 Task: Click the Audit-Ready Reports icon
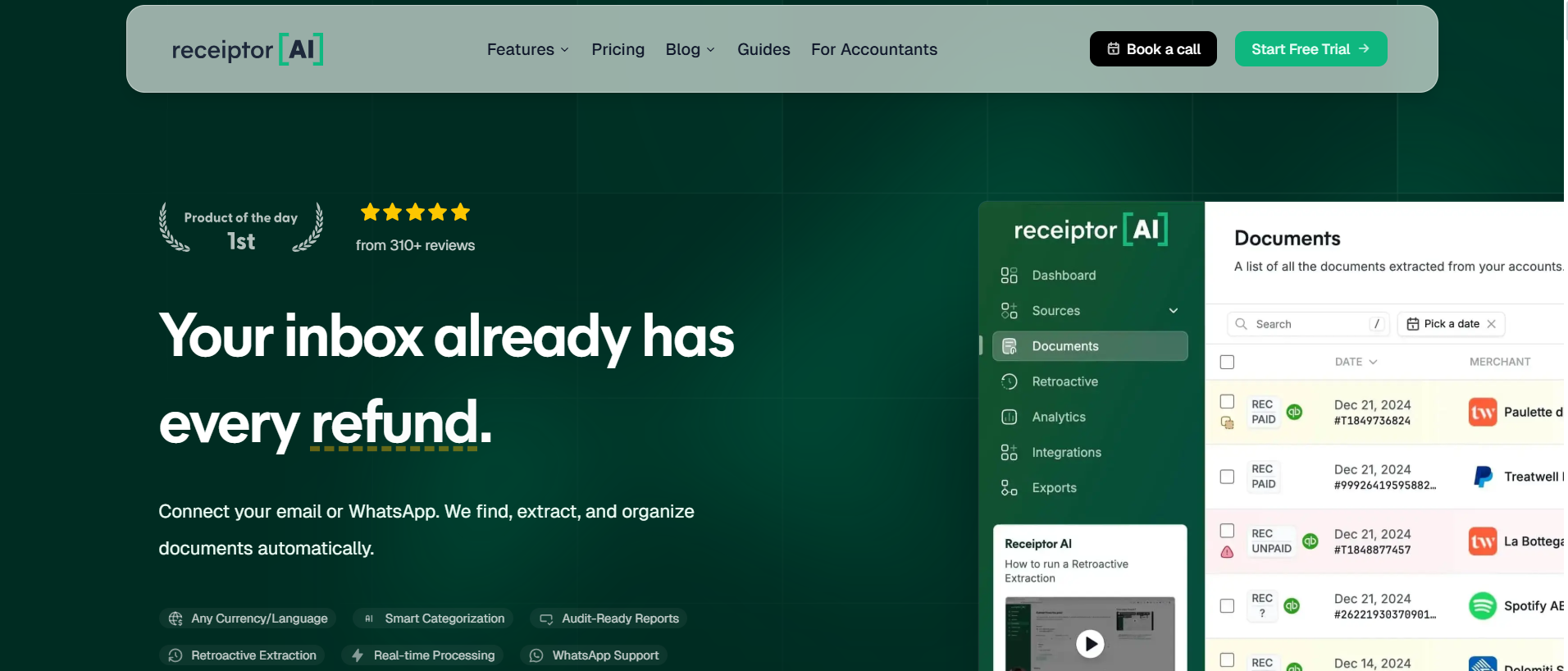tap(546, 619)
